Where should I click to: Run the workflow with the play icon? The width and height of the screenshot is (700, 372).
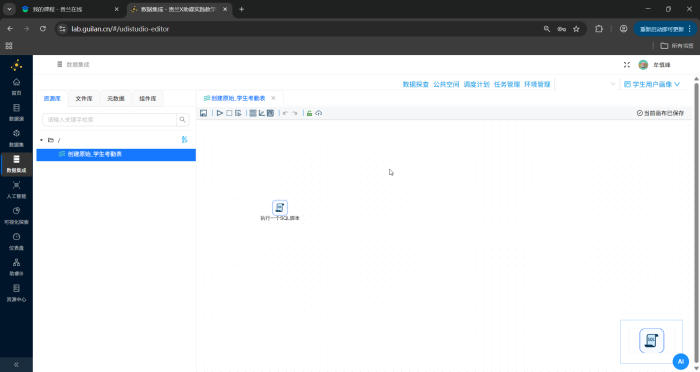(220, 113)
